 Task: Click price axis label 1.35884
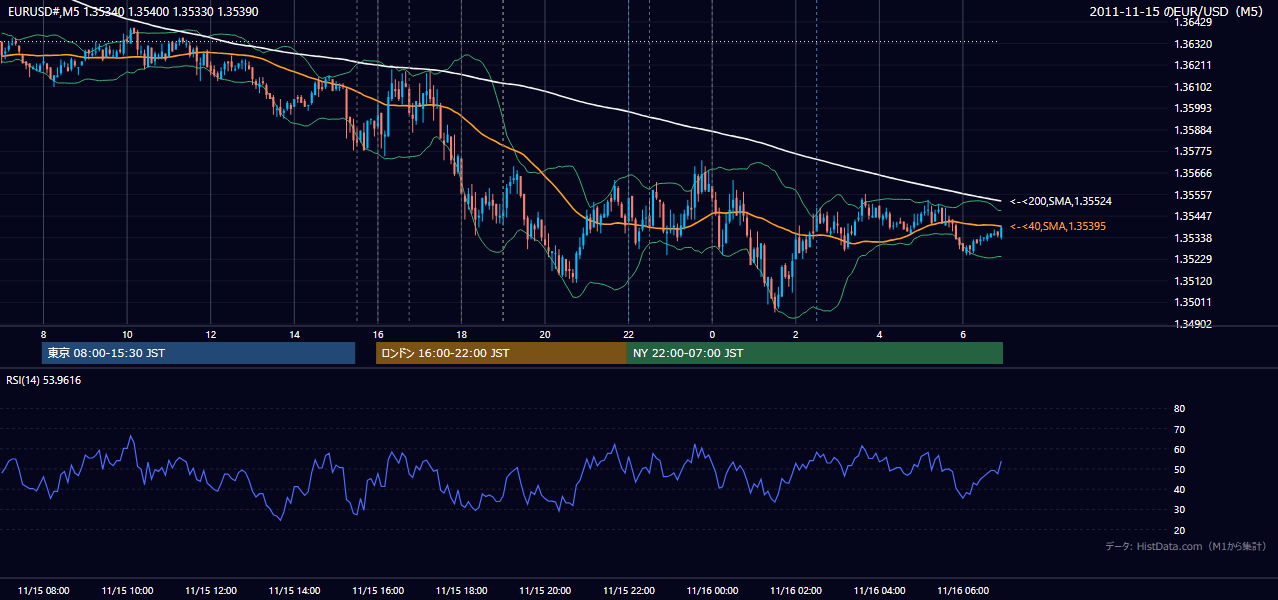(x=1193, y=130)
